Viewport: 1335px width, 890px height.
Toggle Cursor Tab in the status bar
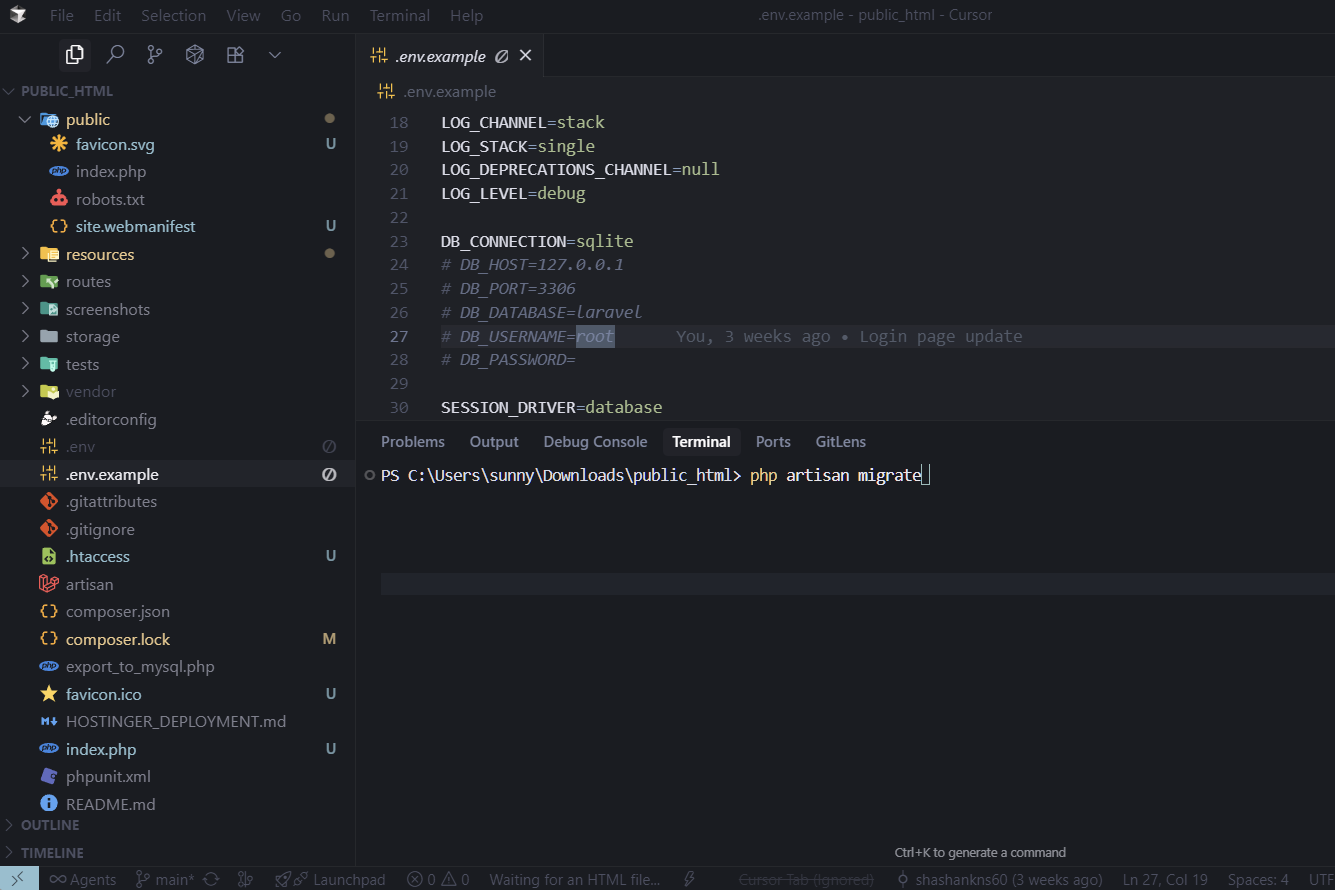pyautogui.click(x=806, y=879)
